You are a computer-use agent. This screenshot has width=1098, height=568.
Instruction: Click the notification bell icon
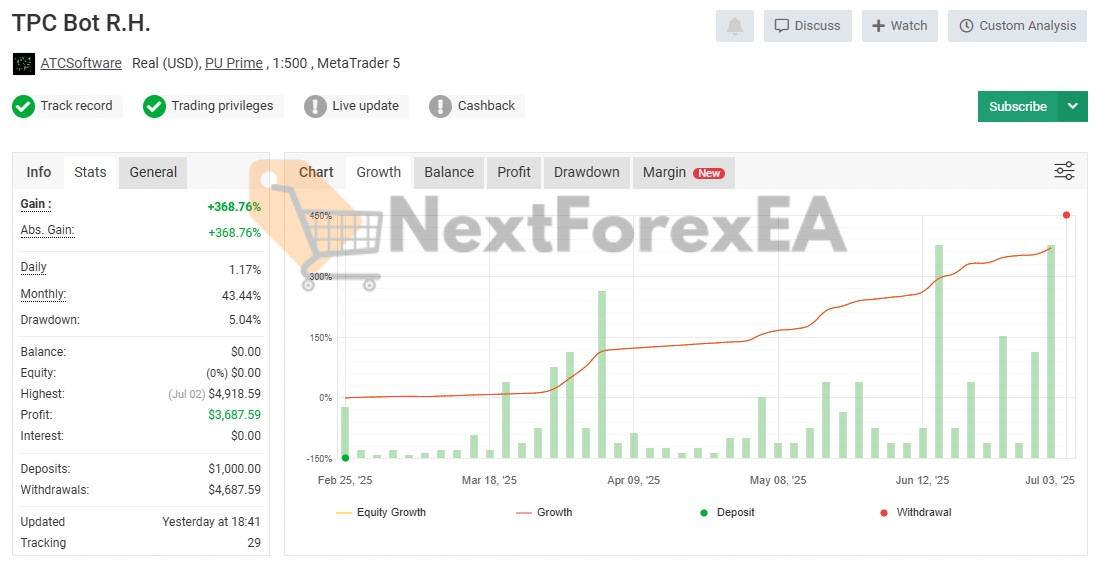(734, 26)
